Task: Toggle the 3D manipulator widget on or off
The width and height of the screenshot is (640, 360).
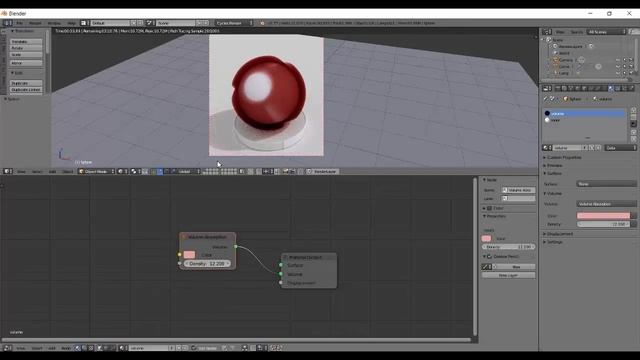Action: (153, 171)
